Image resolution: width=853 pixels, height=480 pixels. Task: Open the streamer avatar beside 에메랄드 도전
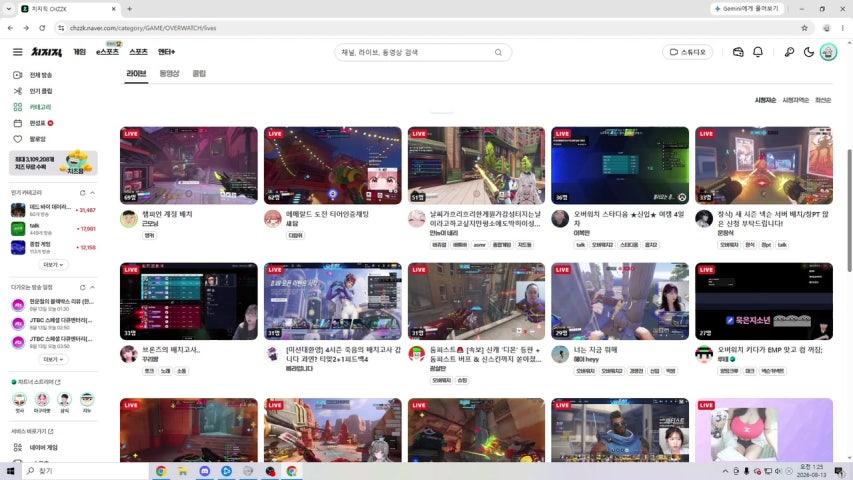coord(273,219)
